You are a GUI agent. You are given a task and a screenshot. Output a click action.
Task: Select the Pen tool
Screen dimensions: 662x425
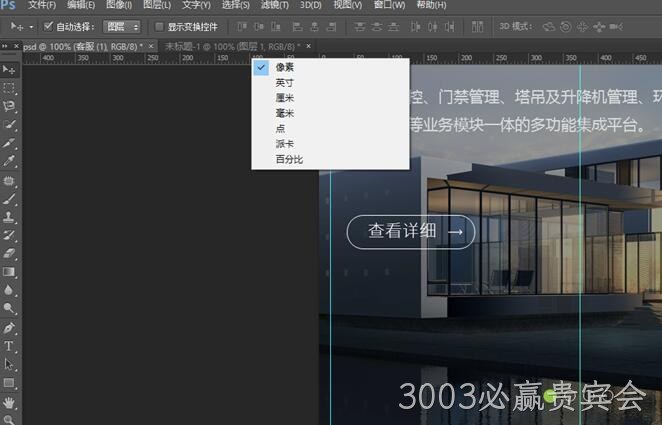9,328
